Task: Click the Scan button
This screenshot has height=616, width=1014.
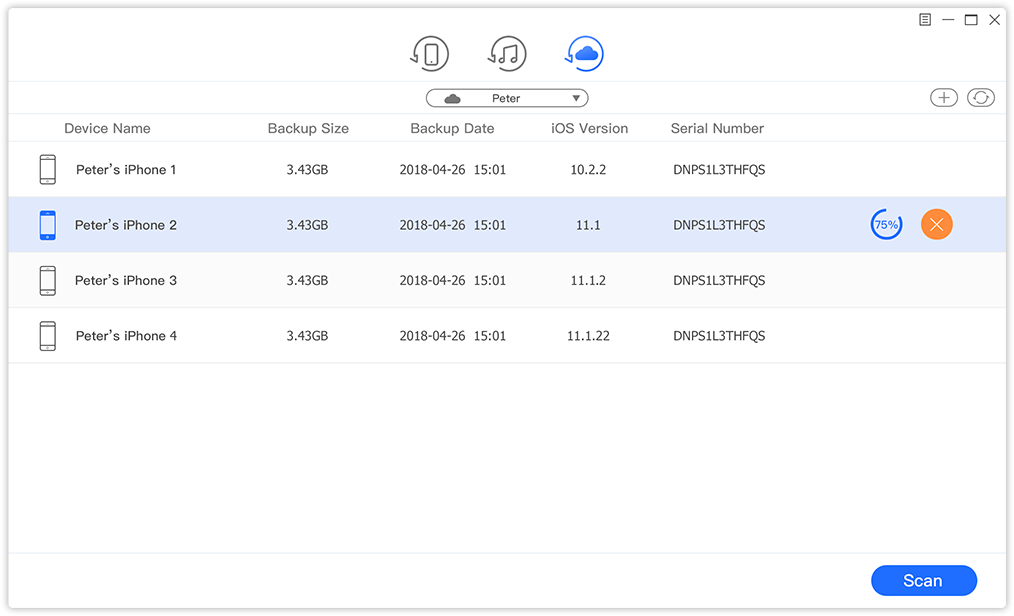Action: 924,580
